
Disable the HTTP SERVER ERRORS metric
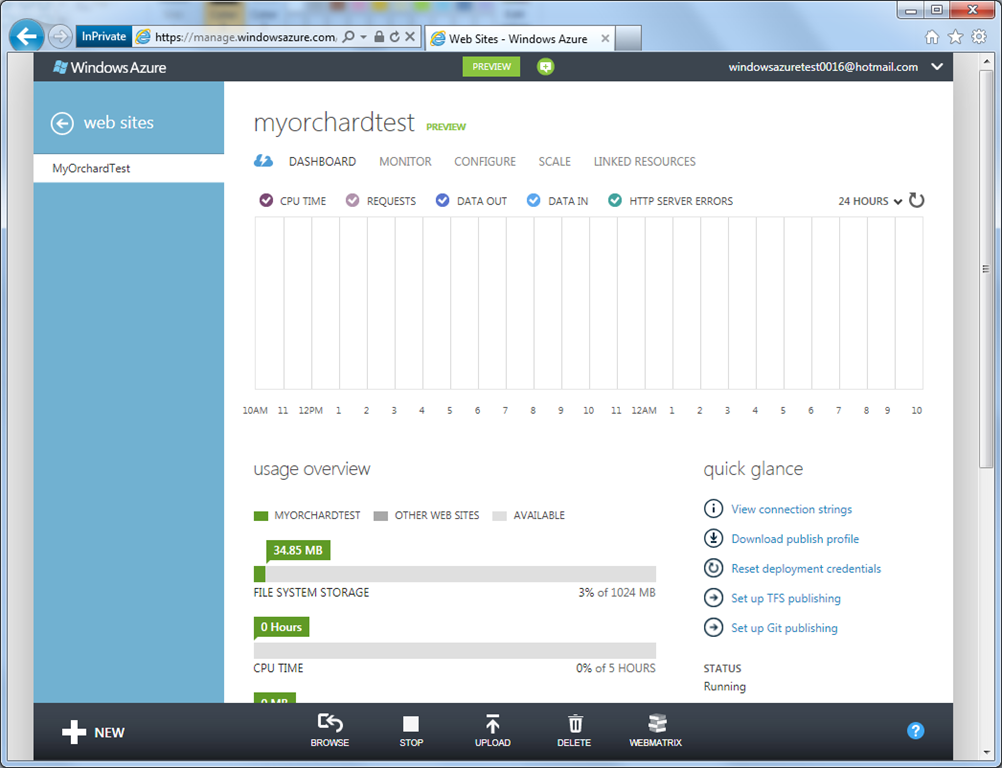[615, 201]
